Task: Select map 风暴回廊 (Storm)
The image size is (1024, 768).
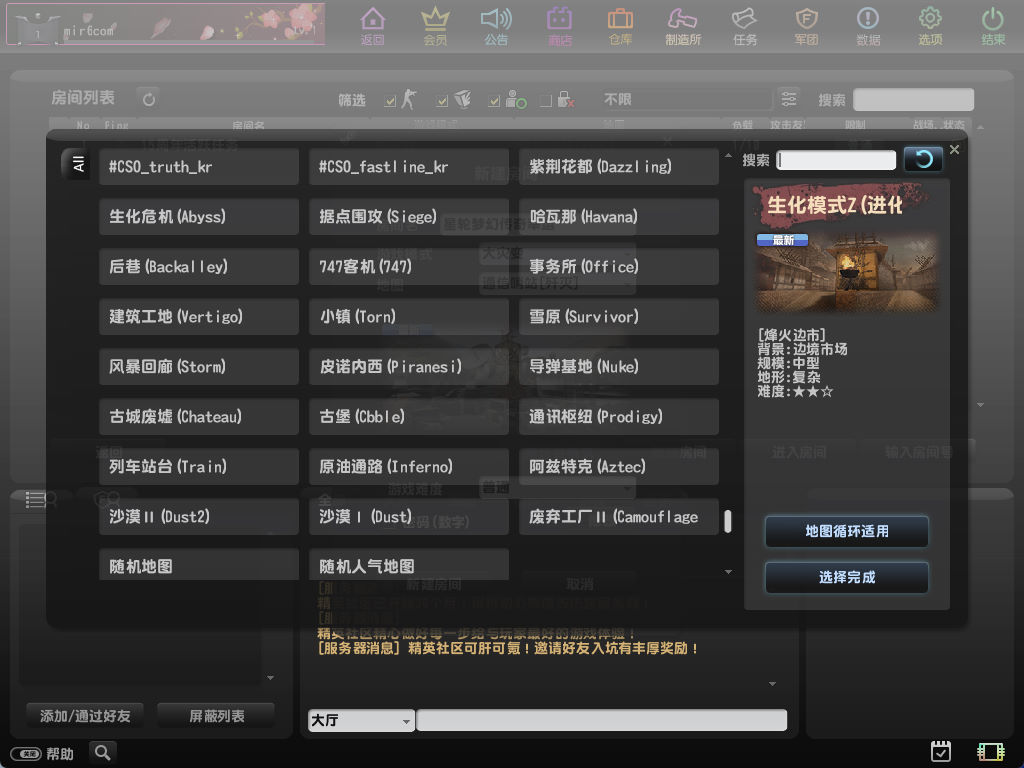Action: coord(199,366)
